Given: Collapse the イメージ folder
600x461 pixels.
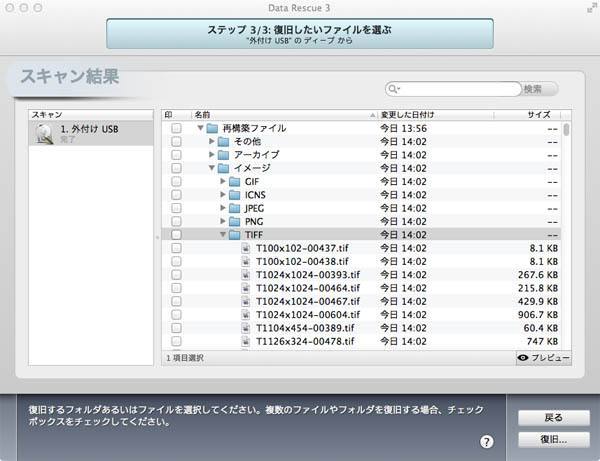Looking at the screenshot, I should 211,169.
